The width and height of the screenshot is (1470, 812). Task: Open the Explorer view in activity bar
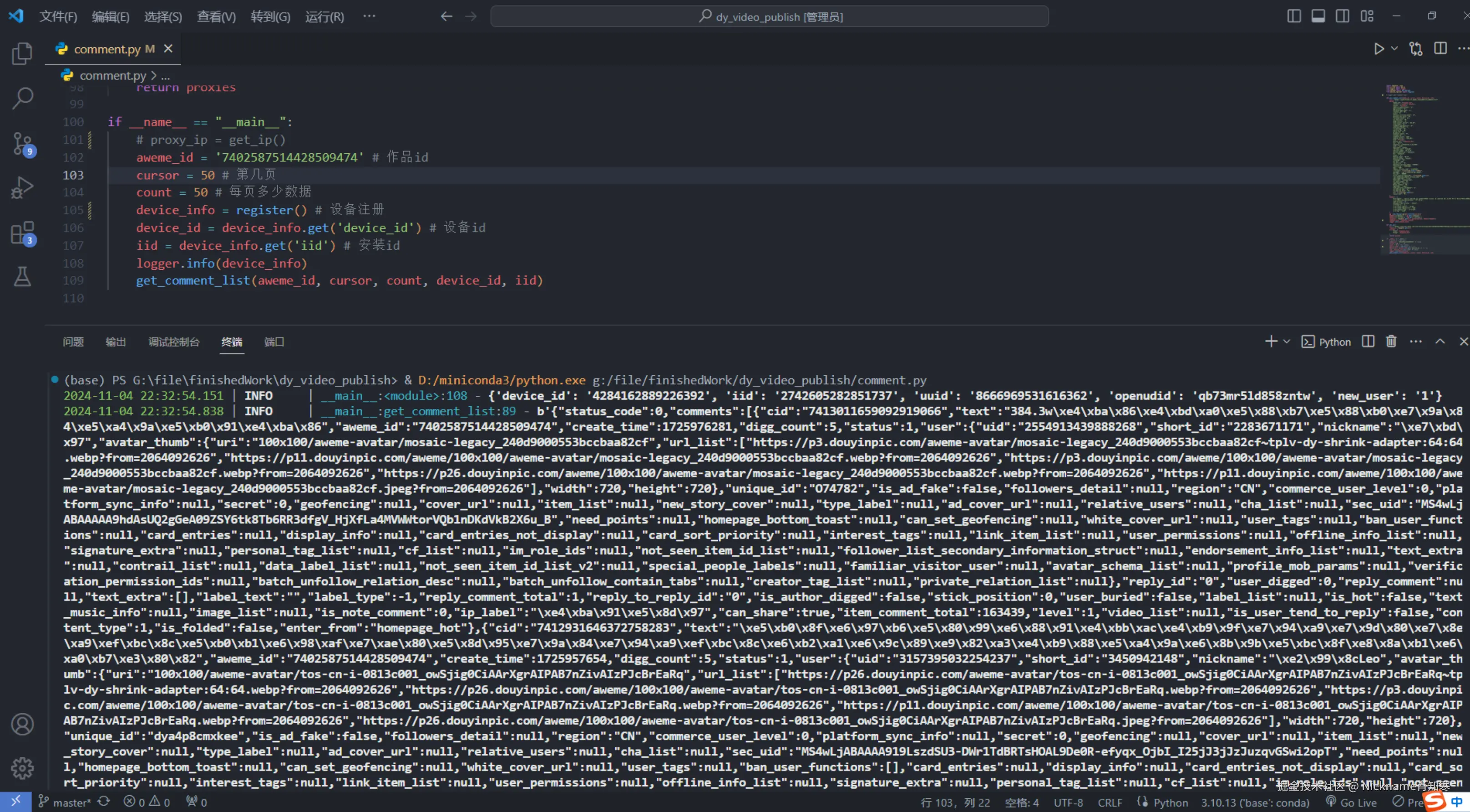pos(22,54)
